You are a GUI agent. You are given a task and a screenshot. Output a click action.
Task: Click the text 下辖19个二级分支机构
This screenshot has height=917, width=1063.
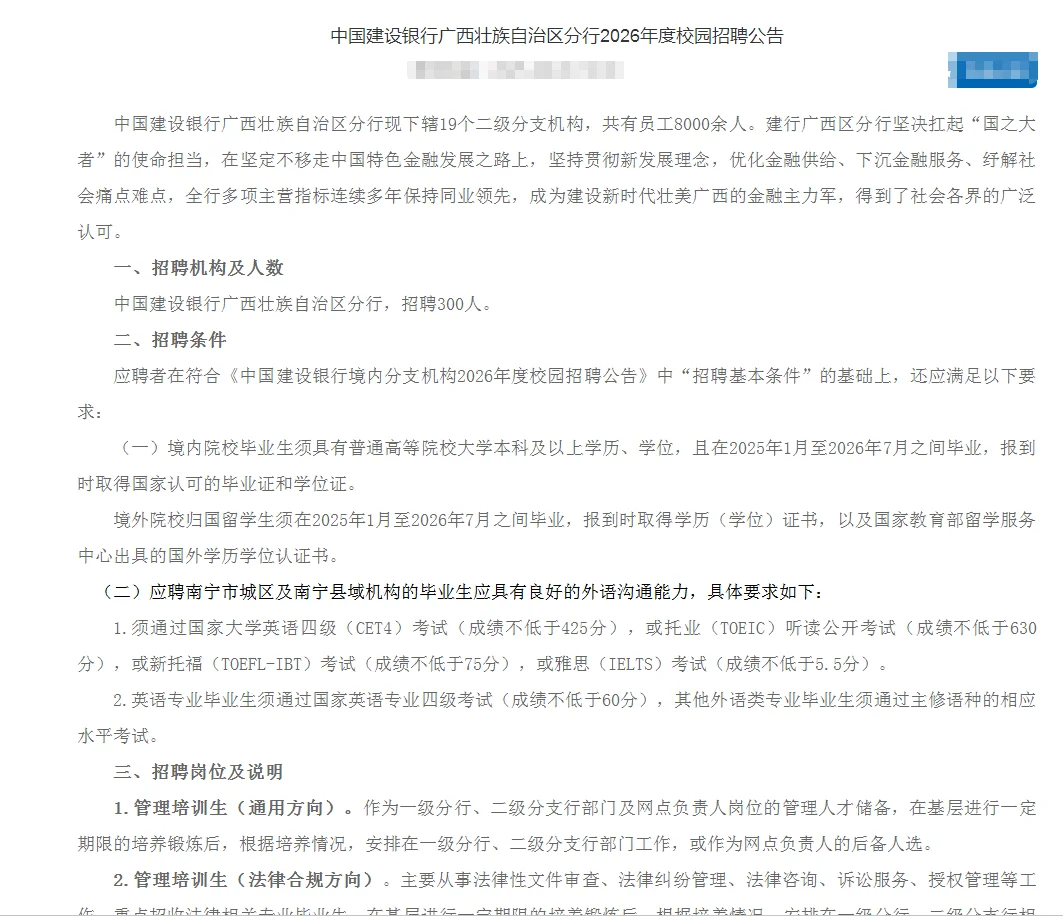click(x=493, y=124)
